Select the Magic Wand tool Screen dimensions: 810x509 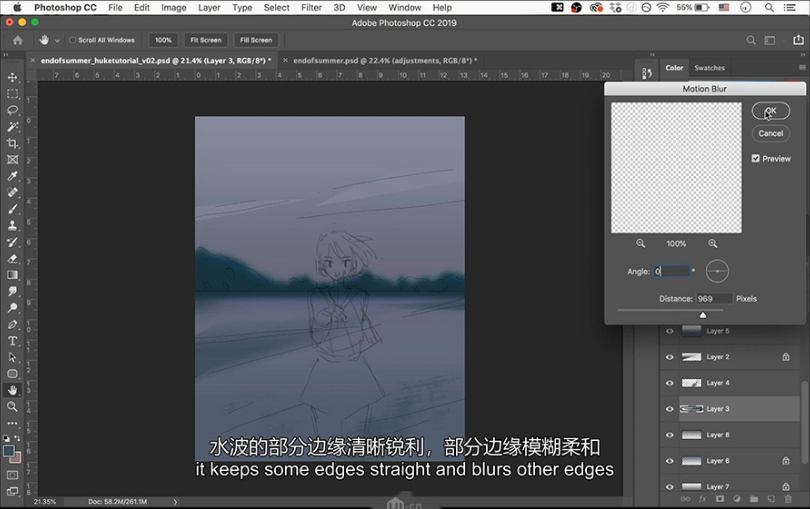tap(12, 127)
